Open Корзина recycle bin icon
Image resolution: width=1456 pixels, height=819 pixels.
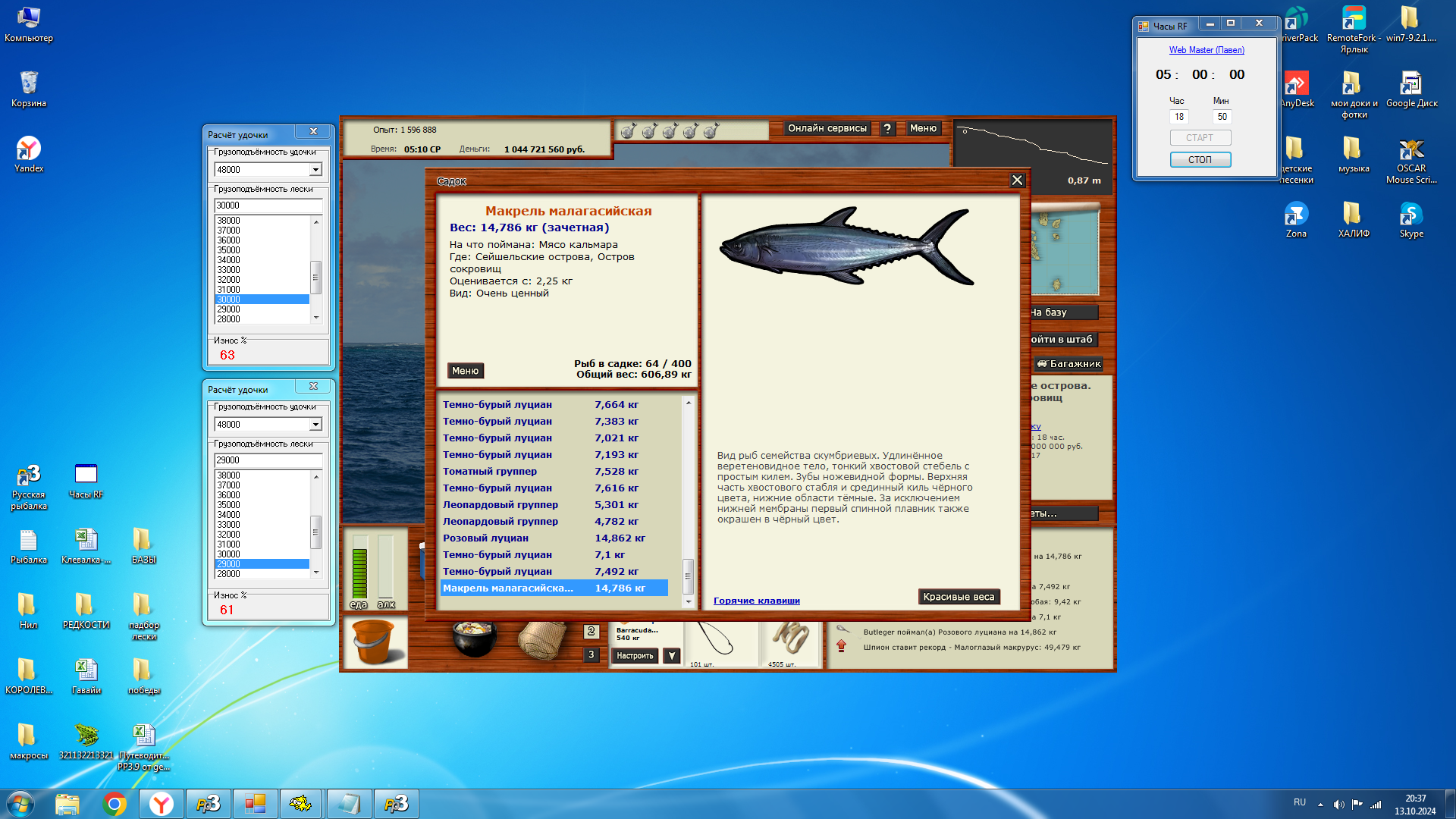coord(29,89)
